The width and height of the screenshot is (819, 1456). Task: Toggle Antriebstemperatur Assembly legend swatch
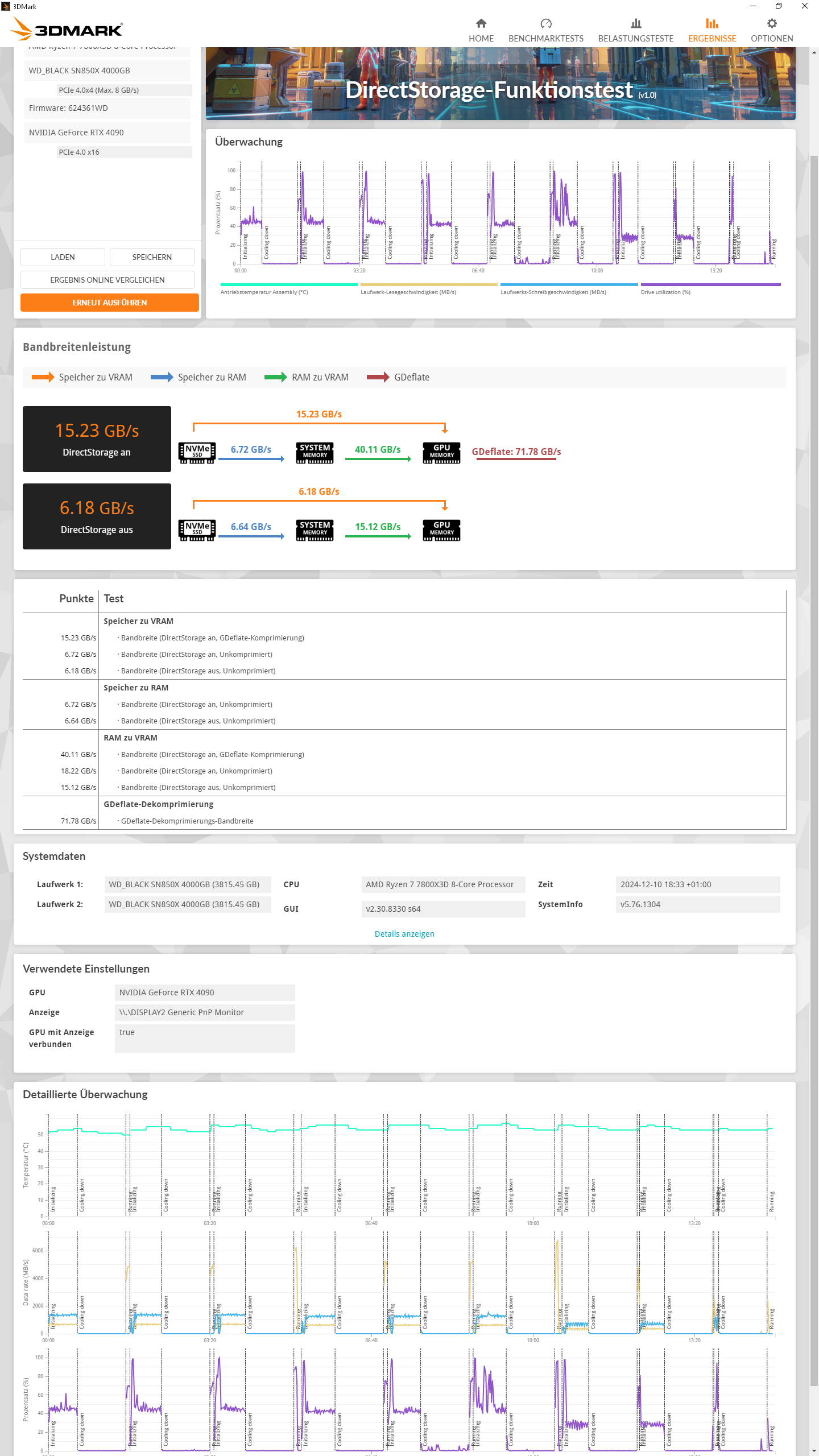[289, 284]
